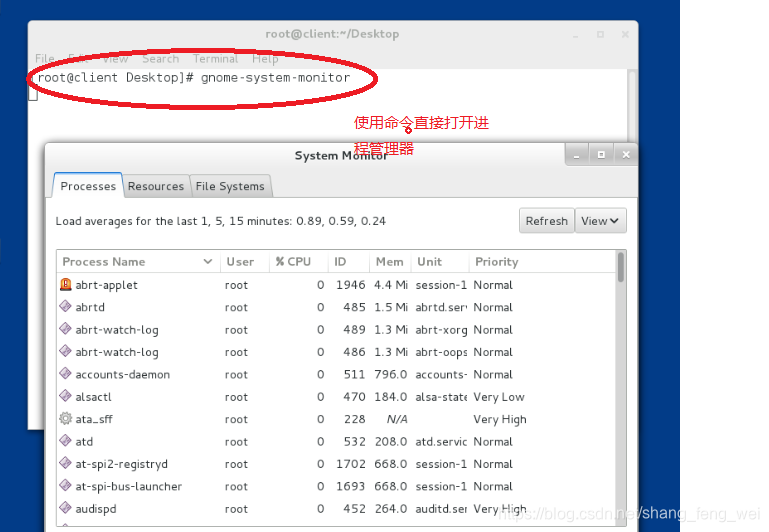The image size is (769, 532).
Task: Minimize the System Monitor window
Action: point(577,155)
